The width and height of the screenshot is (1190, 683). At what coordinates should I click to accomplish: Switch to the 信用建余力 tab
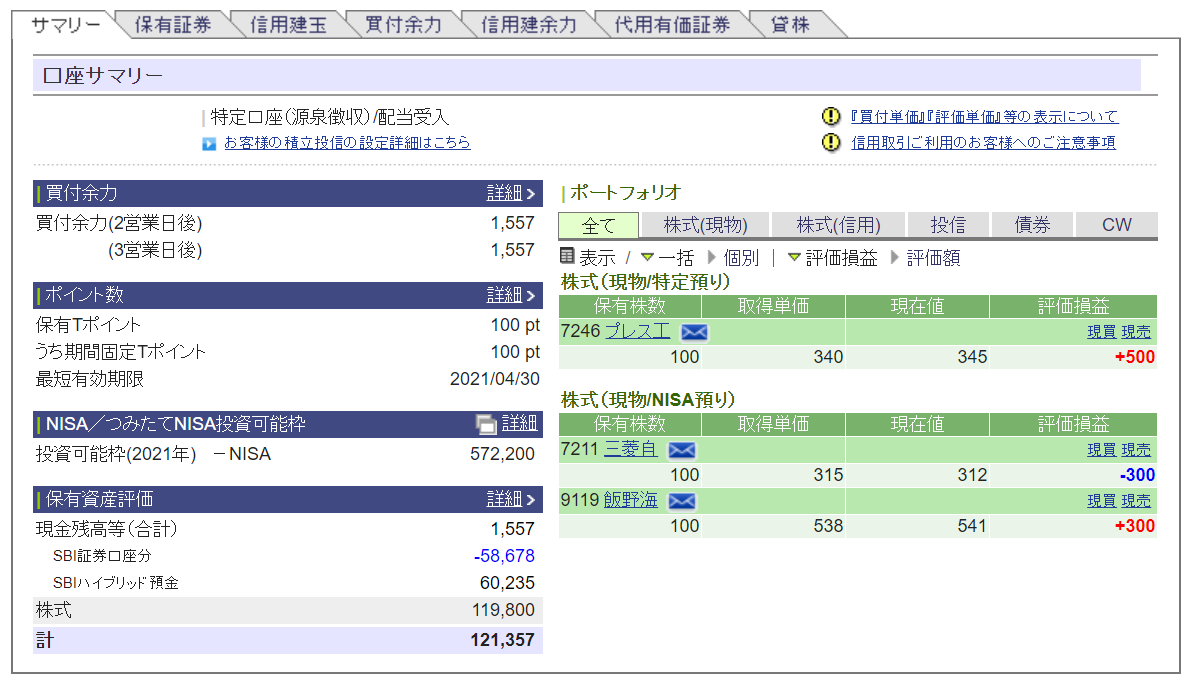click(x=529, y=25)
